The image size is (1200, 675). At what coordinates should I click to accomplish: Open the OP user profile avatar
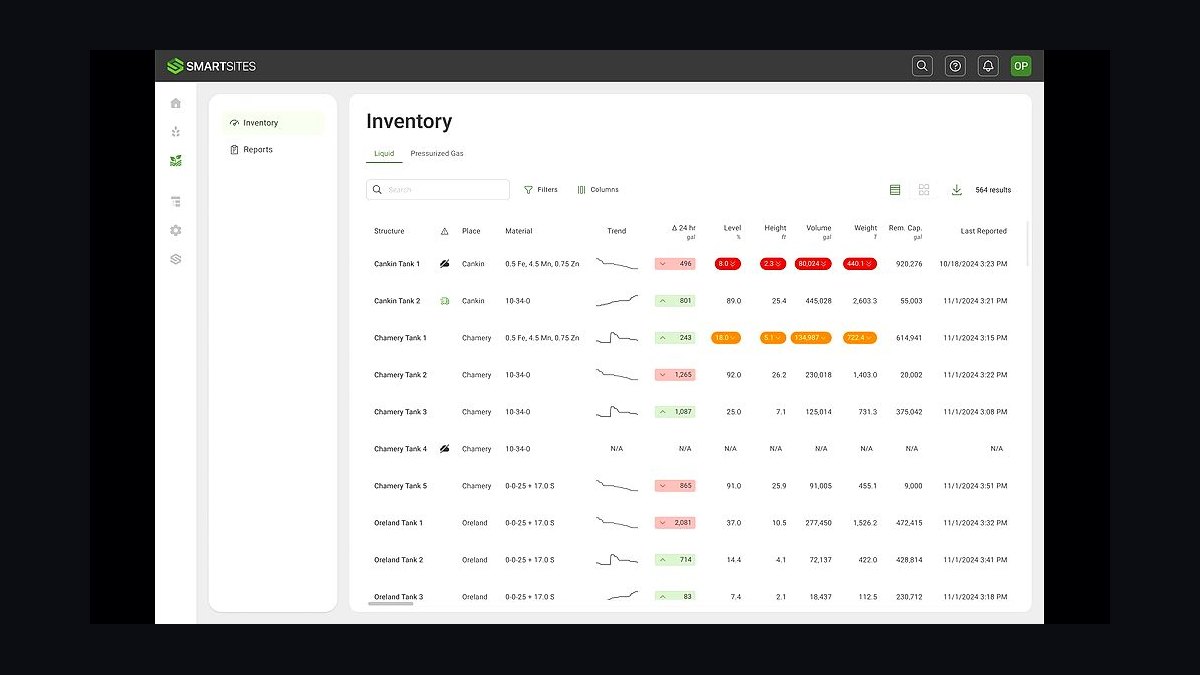pyautogui.click(x=1021, y=66)
